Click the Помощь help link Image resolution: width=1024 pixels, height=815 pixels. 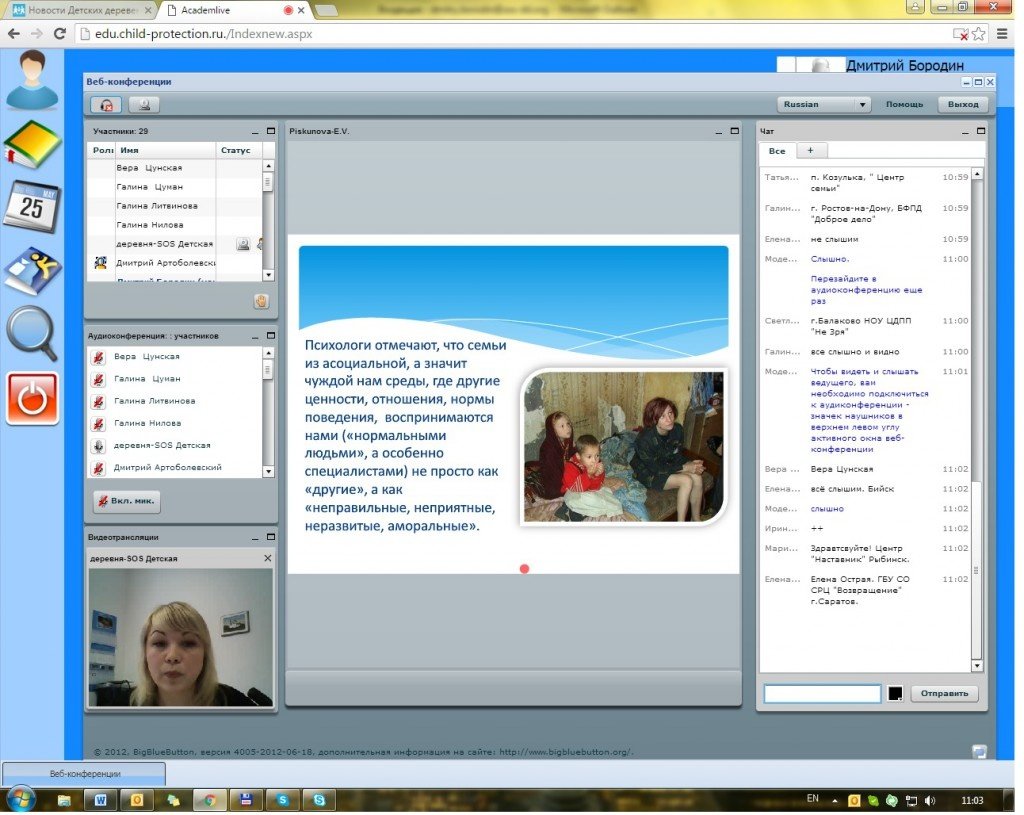coord(904,104)
